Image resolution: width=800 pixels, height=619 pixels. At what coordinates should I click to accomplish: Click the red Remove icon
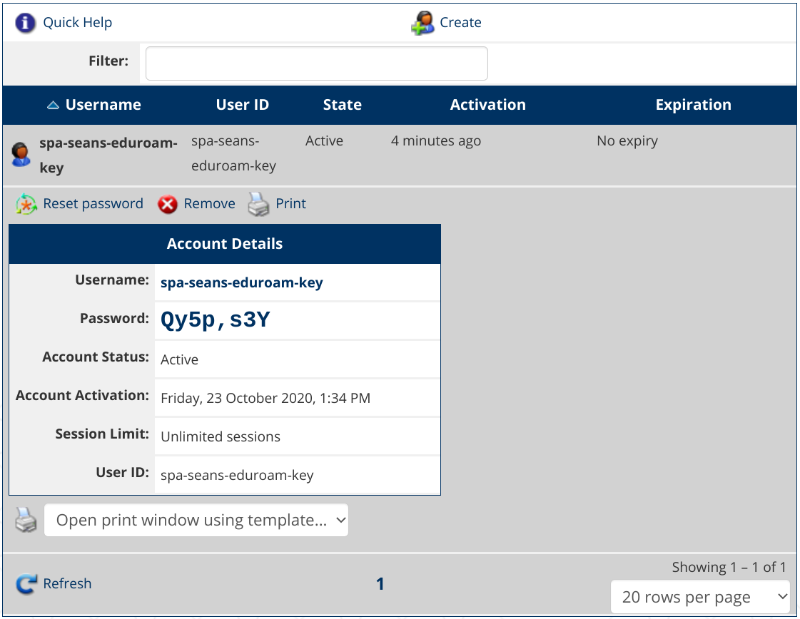167,204
